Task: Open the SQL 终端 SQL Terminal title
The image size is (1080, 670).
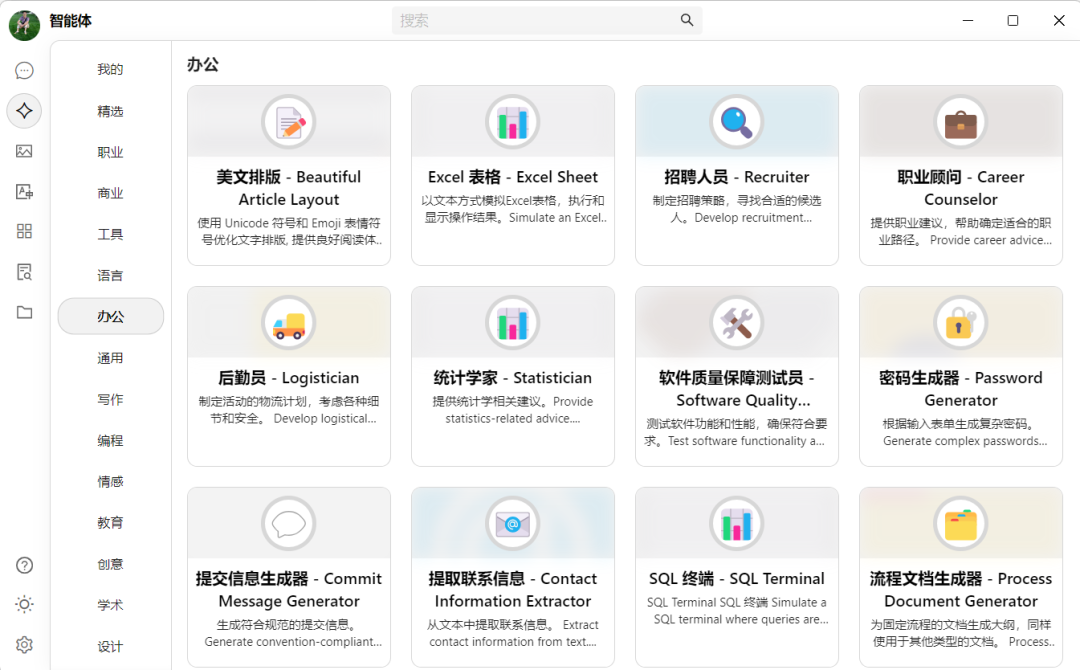Action: [x=736, y=579]
